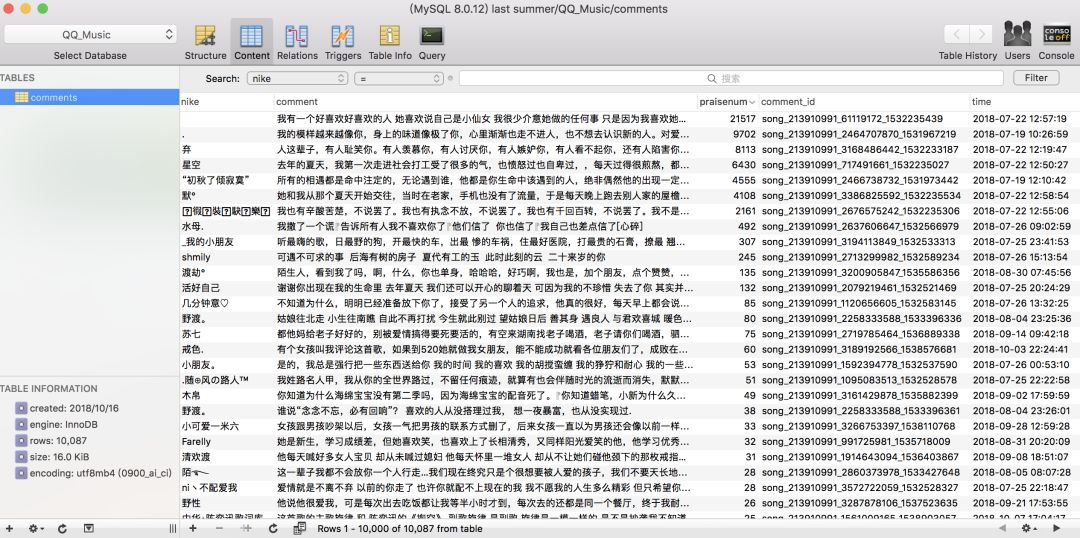Click praisenum cell 492
This screenshot has width=1080, height=538.
[x=747, y=226]
